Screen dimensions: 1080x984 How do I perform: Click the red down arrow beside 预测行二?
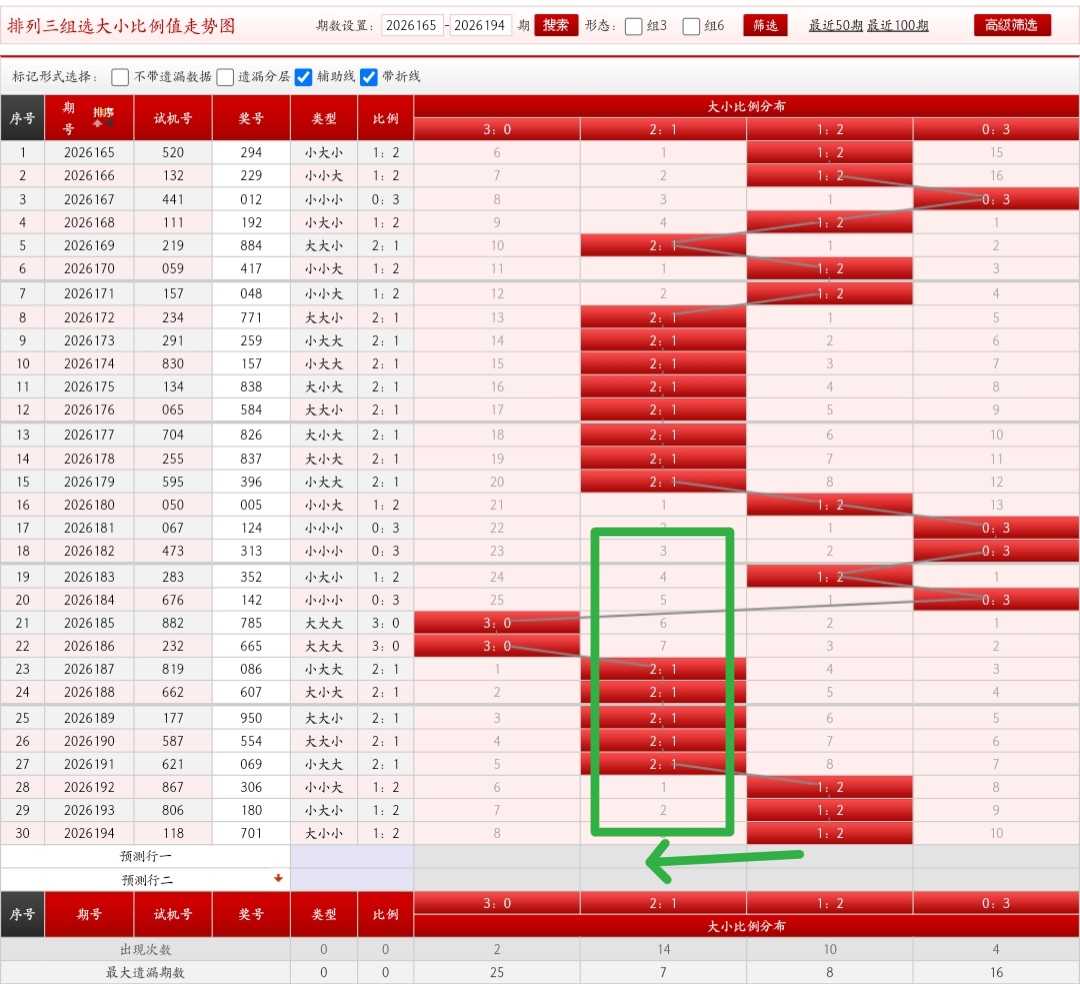278,878
